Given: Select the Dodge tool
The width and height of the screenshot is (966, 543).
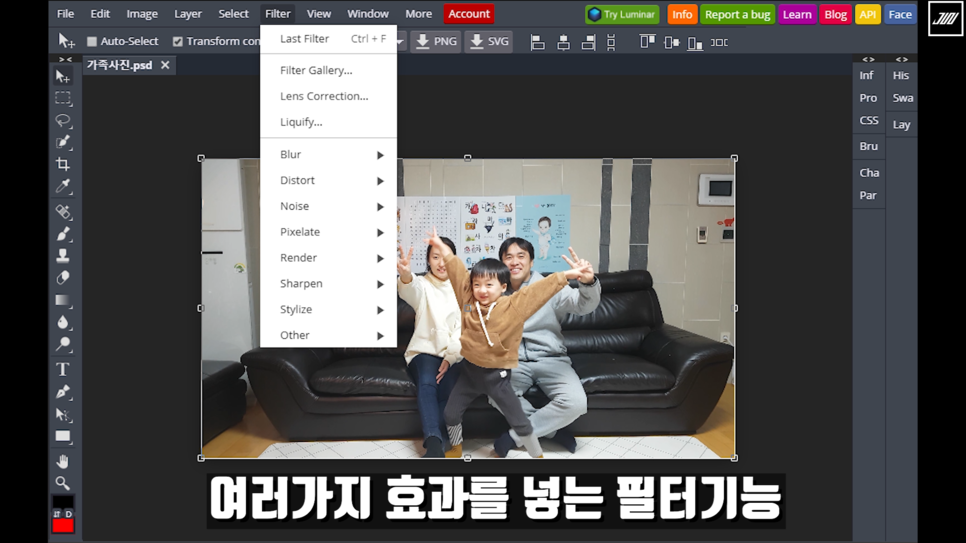Looking at the screenshot, I should 63,345.
